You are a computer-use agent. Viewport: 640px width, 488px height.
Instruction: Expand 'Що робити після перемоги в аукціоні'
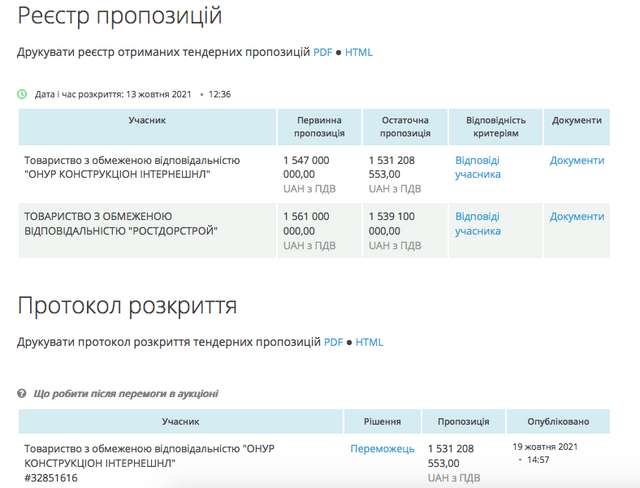pyautogui.click(x=126, y=393)
